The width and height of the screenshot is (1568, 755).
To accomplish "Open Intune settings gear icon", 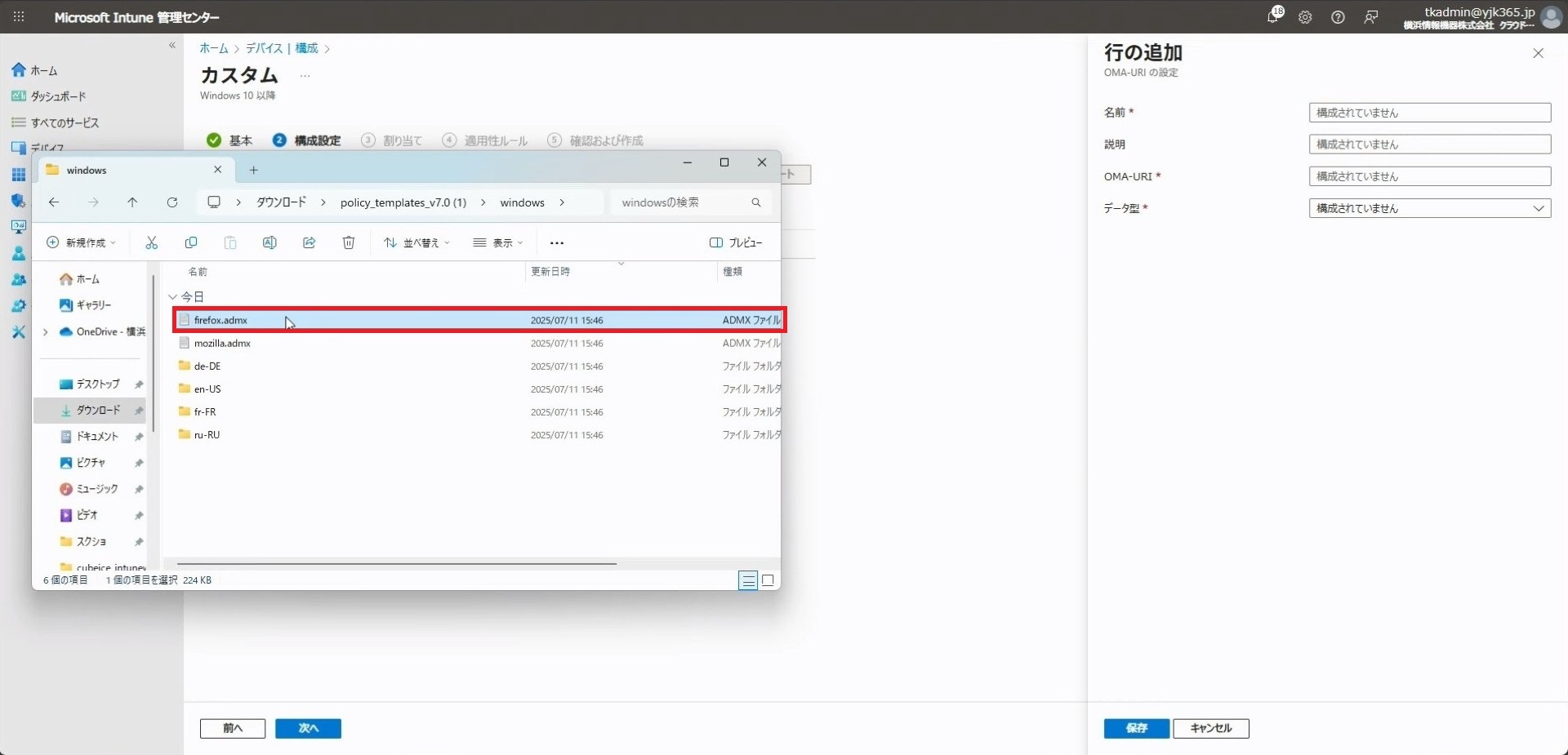I will click(1305, 17).
